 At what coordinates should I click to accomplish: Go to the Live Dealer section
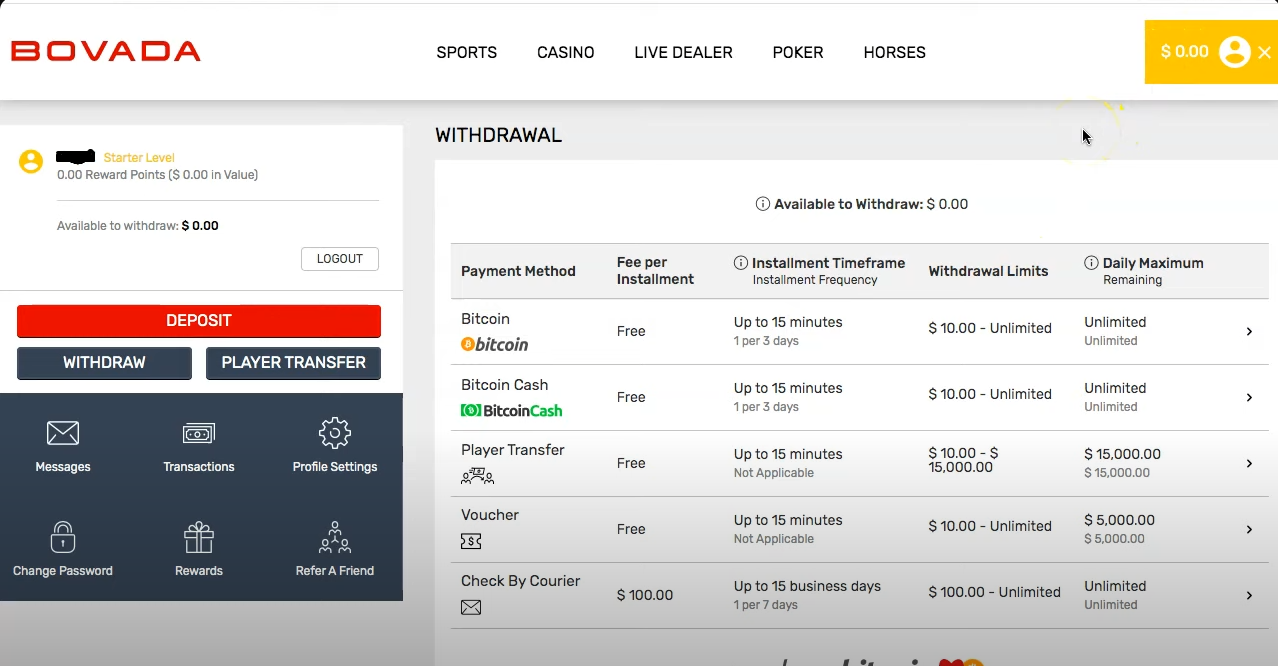[683, 52]
